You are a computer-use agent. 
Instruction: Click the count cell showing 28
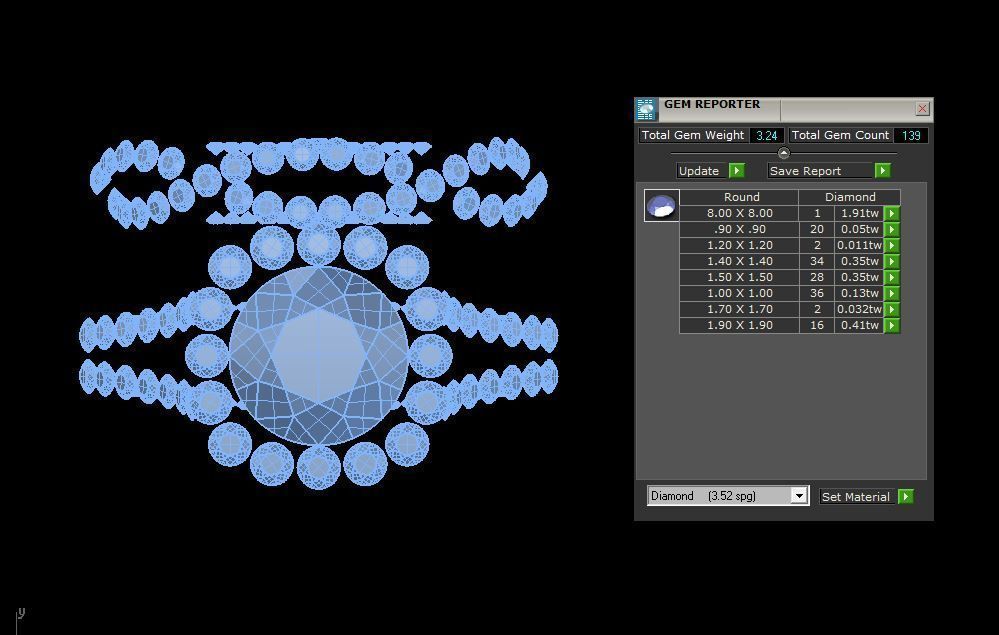click(817, 277)
